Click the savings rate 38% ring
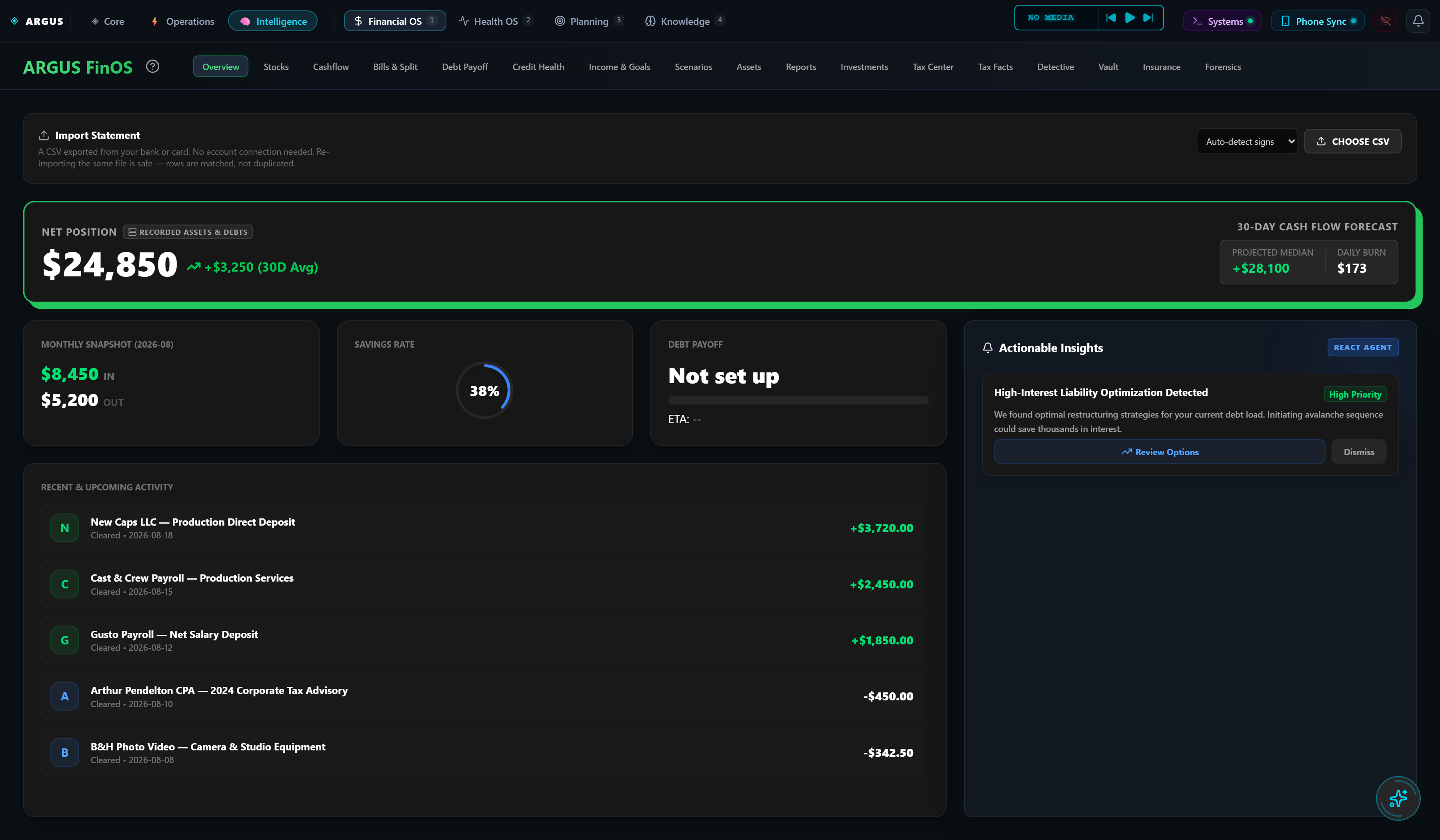 484,391
